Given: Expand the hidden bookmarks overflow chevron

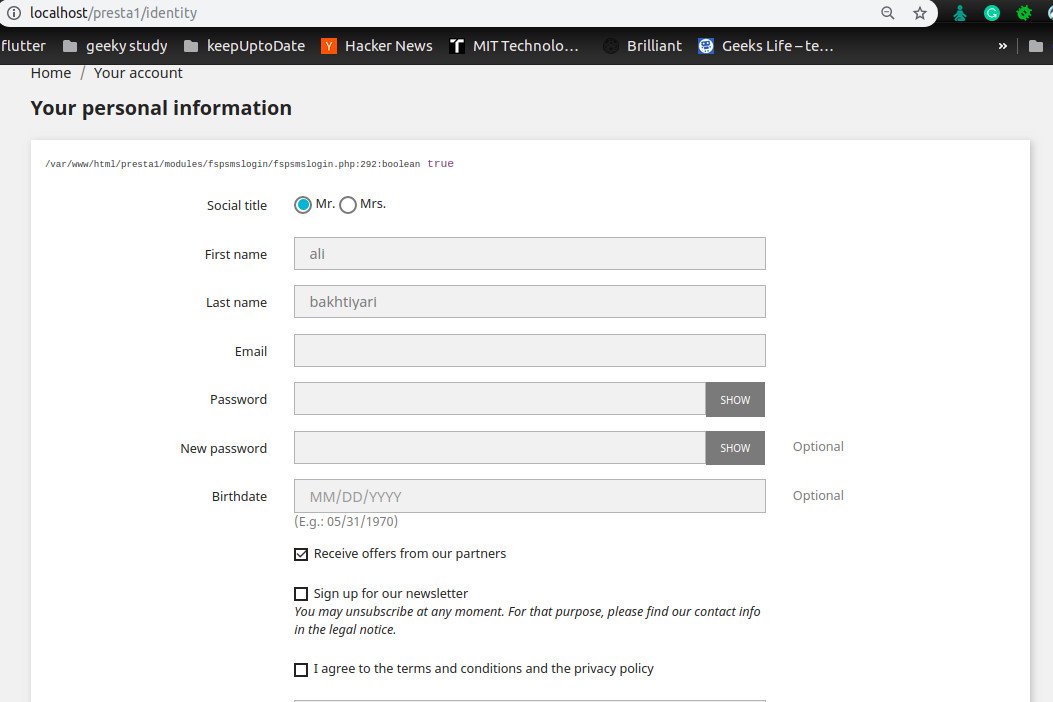Looking at the screenshot, I should click(1002, 45).
